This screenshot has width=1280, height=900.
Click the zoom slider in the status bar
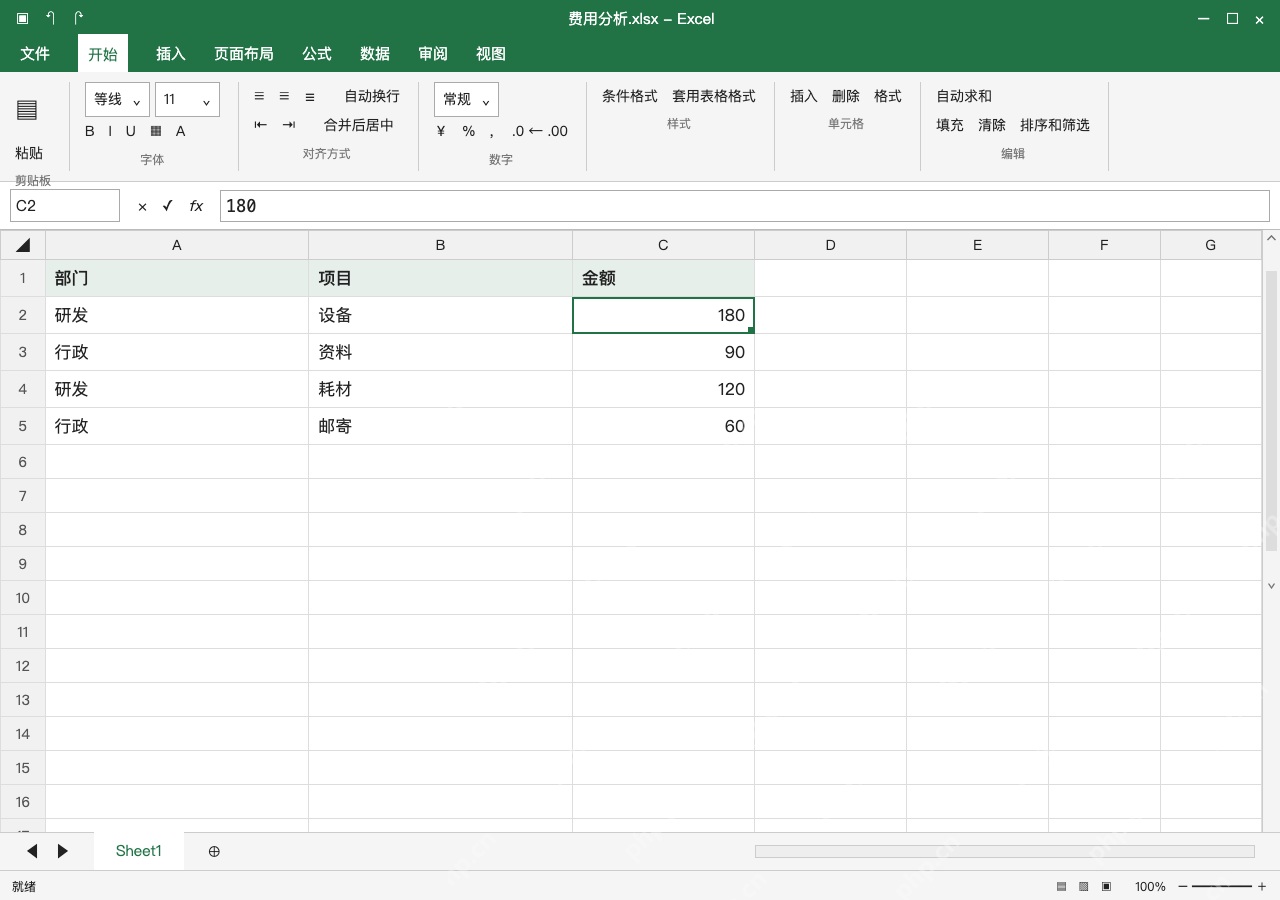click(x=1222, y=887)
